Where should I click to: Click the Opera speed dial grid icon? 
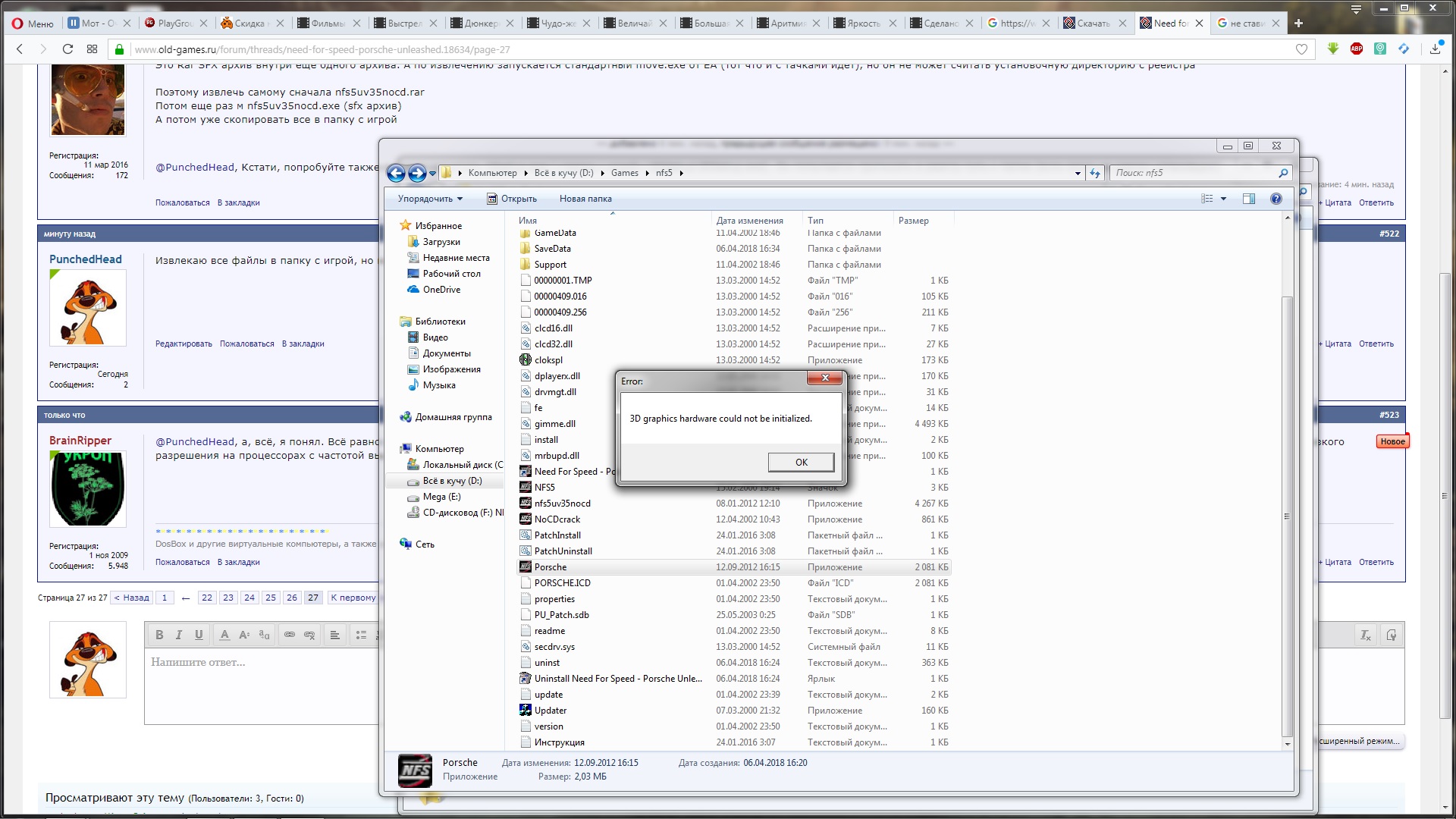tap(93, 49)
